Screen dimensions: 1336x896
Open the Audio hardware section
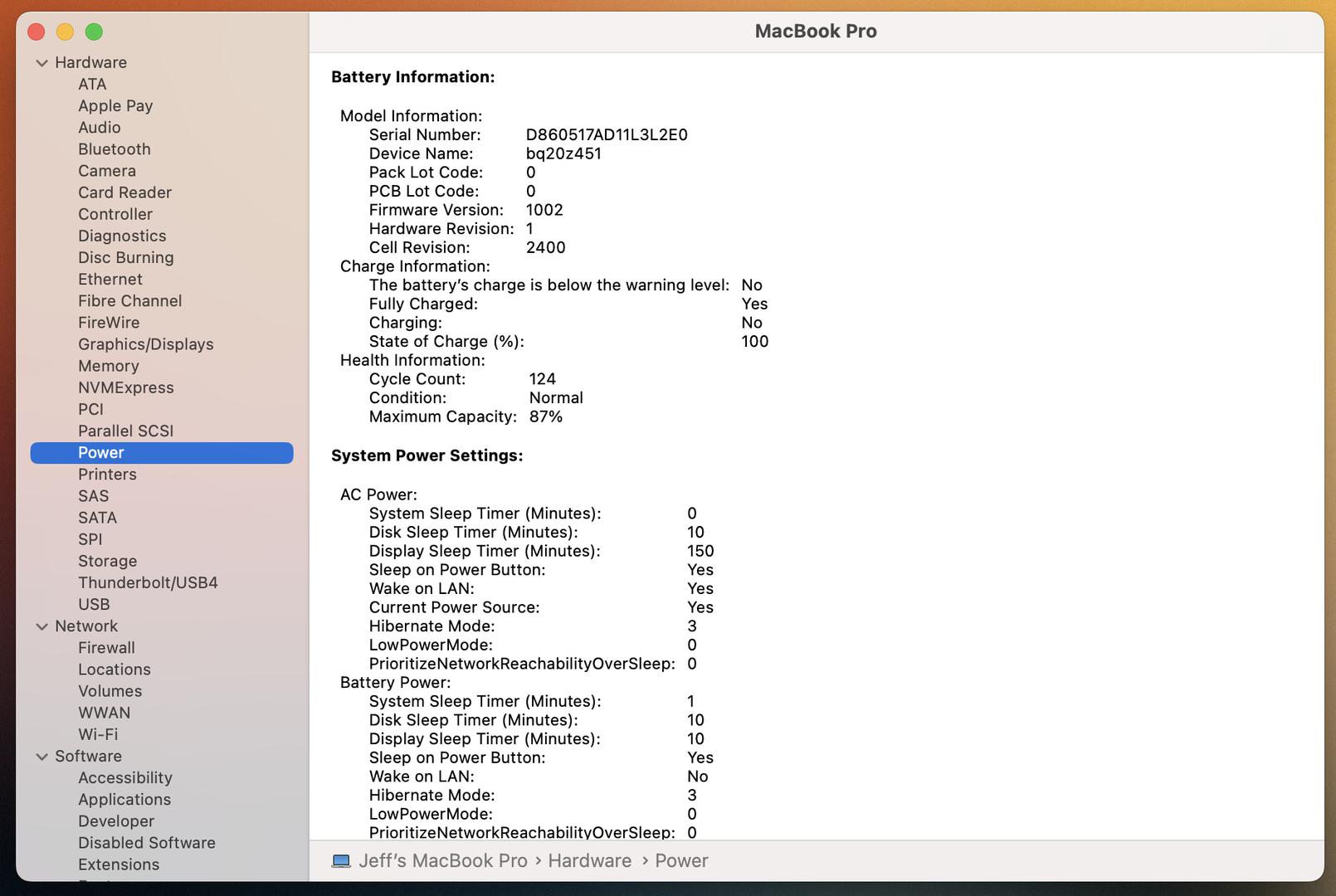tap(100, 127)
